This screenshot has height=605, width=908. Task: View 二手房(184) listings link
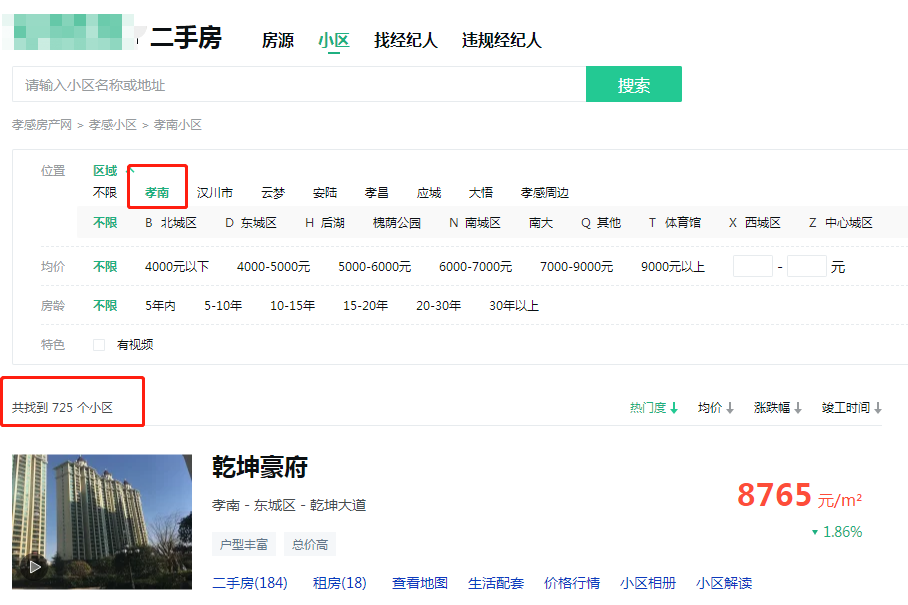249,583
